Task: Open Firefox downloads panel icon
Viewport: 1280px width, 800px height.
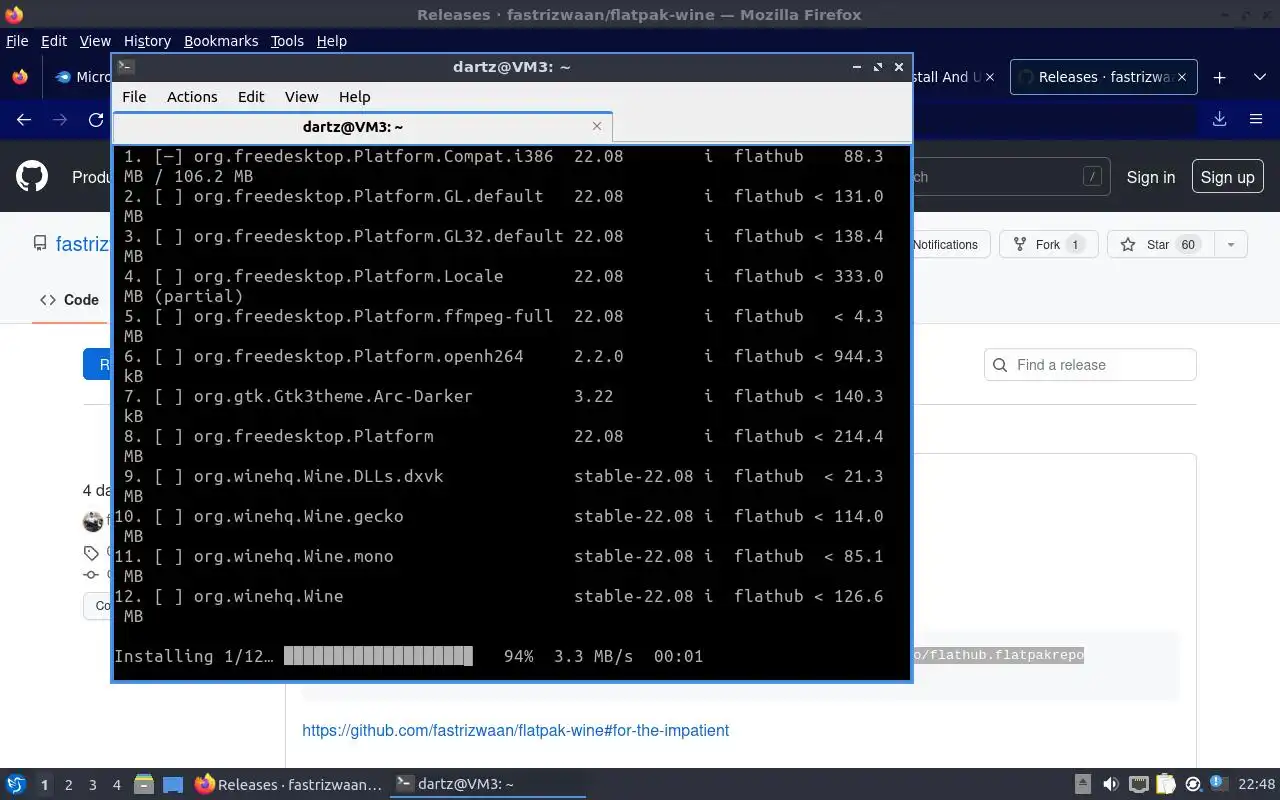Action: [1219, 119]
